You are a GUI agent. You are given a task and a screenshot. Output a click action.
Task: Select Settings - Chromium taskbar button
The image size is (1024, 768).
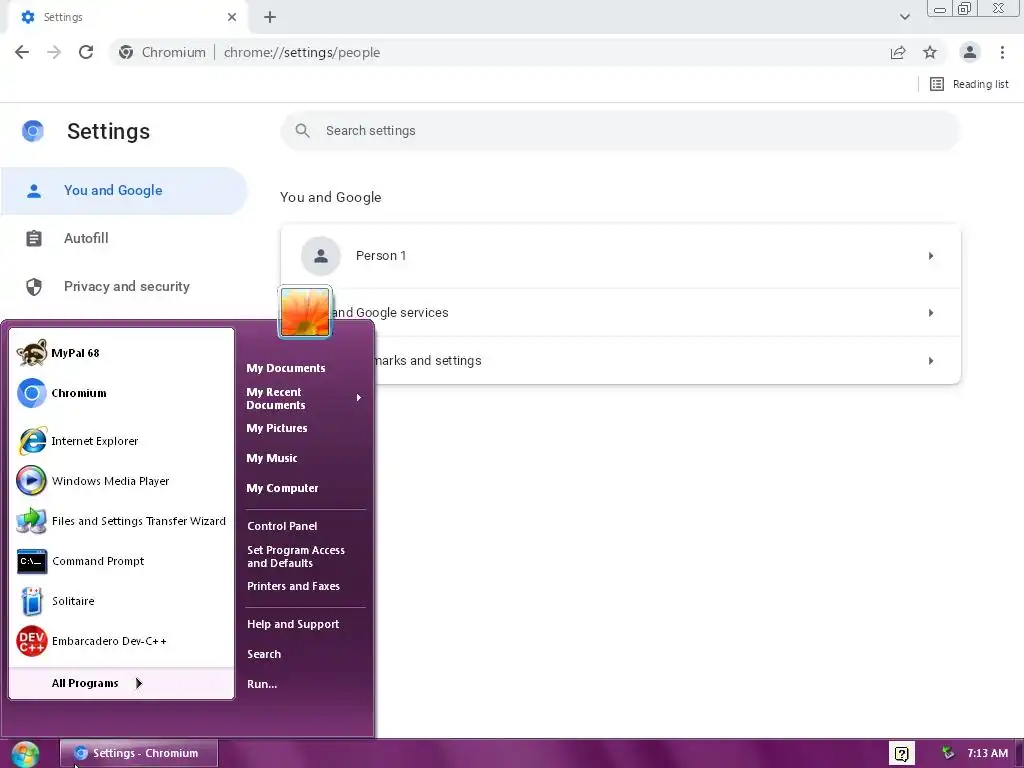pos(138,754)
